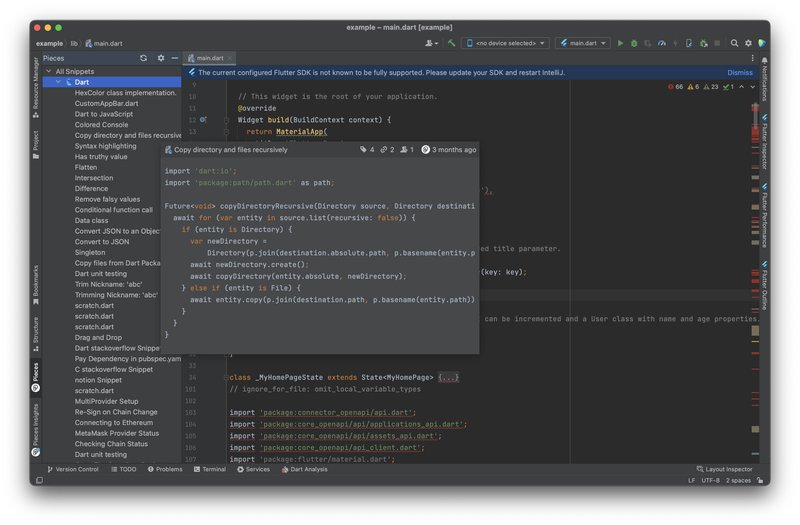The height and width of the screenshot is (525, 800).
Task: Collapse the All Snippets tree node
Action: pyautogui.click(x=48, y=71)
